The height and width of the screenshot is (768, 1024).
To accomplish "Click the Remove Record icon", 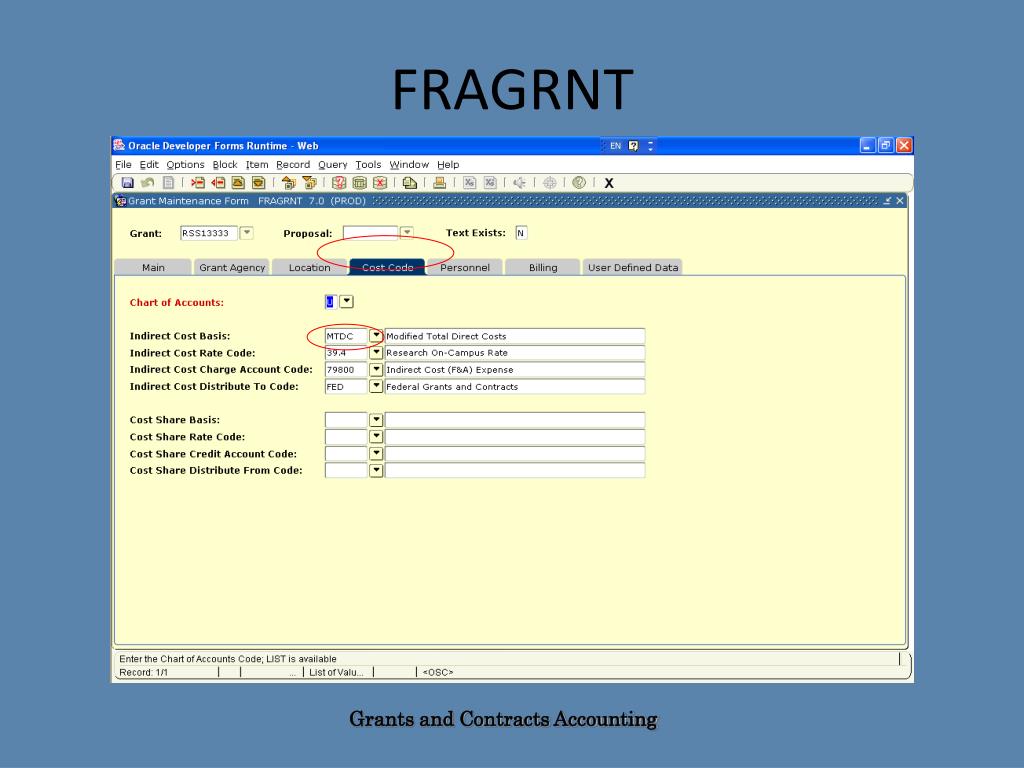I will (218, 183).
